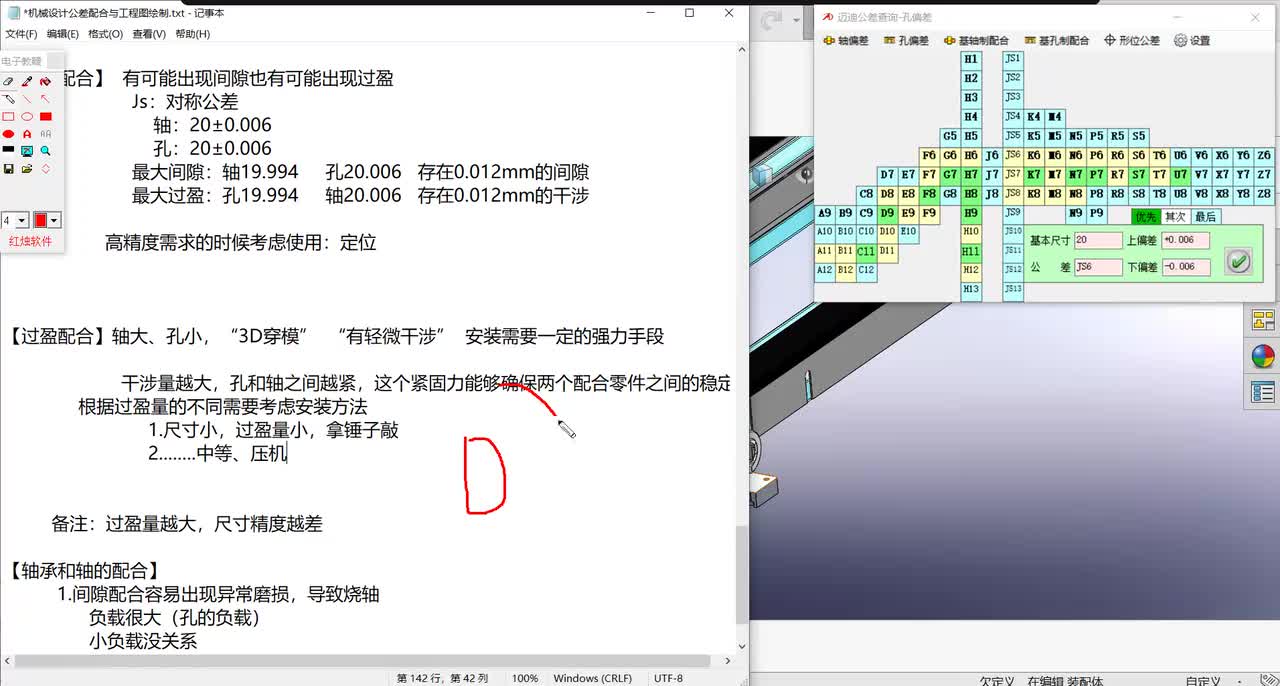
Task: Click the UTF-8 encoding status entry
Action: pos(668,678)
